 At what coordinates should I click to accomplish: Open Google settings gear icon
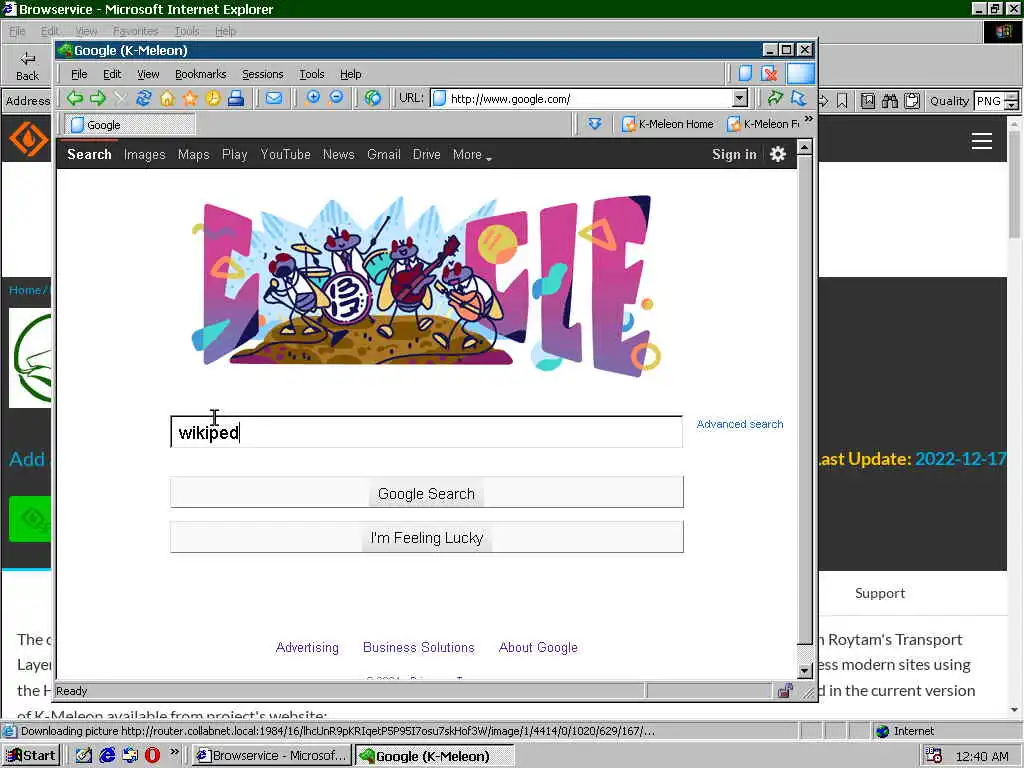click(x=778, y=155)
